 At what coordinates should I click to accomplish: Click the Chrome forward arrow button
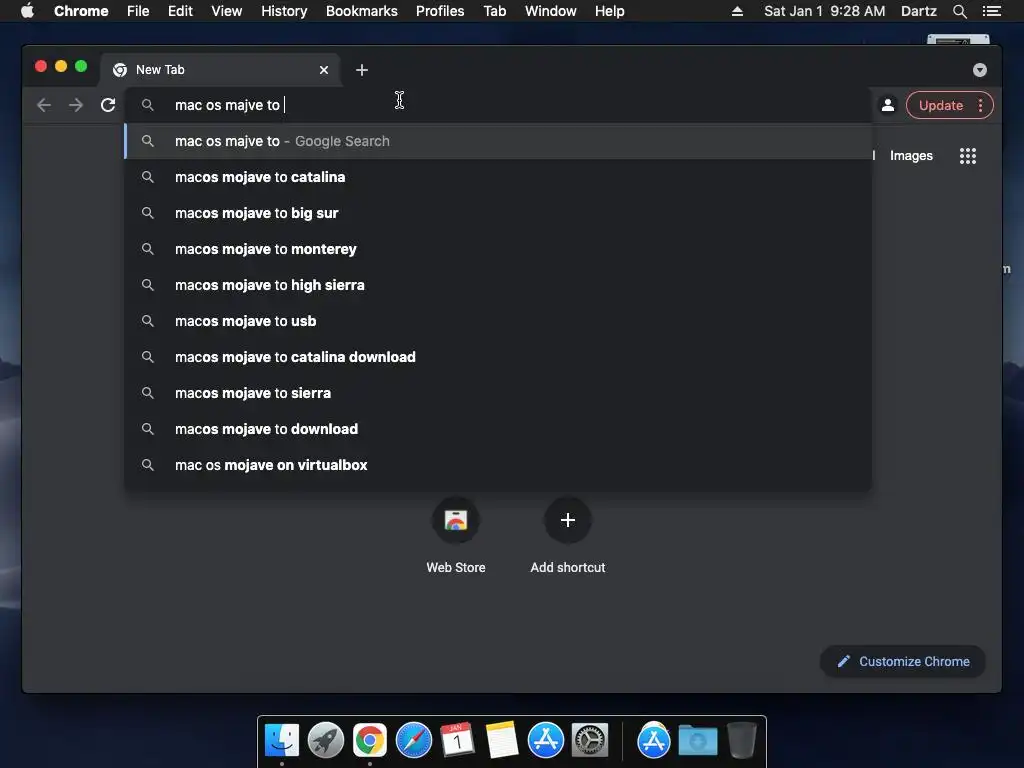click(76, 105)
